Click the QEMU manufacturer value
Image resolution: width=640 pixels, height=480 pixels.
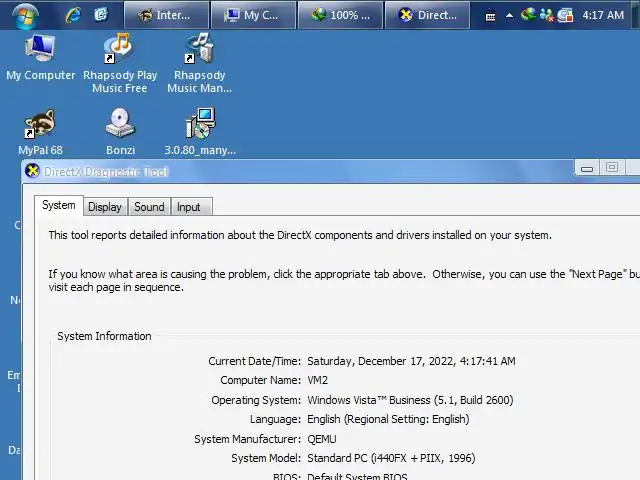pos(322,439)
